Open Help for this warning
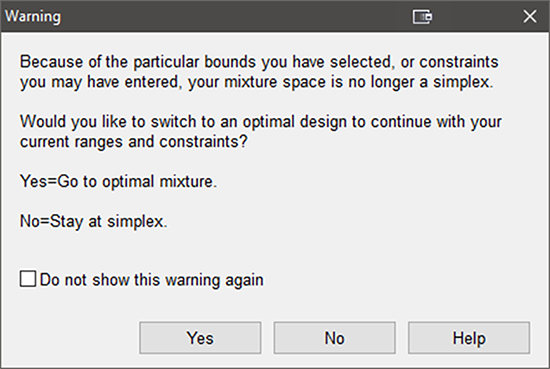 [x=469, y=338]
